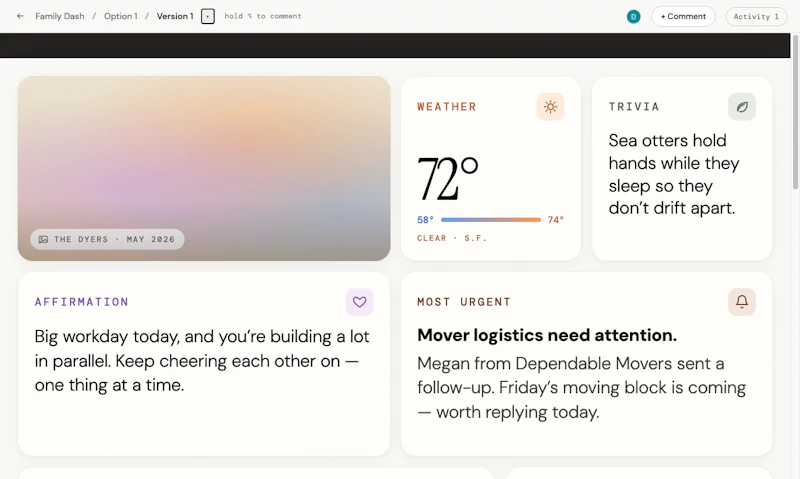800x479 pixels.
Task: Click the 72° temperature reading
Action: click(447, 179)
